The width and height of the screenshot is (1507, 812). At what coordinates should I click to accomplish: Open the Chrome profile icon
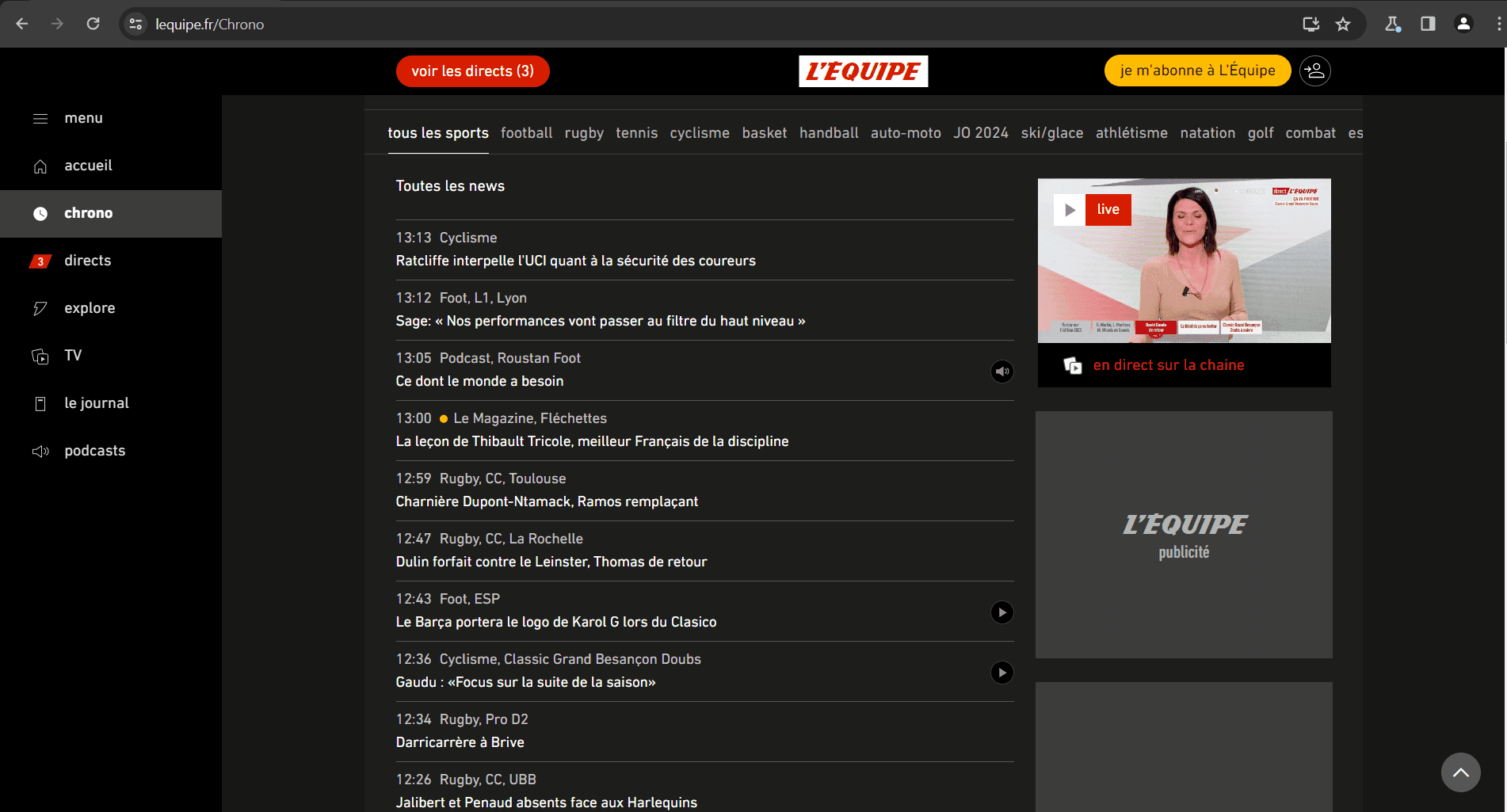coord(1463,24)
